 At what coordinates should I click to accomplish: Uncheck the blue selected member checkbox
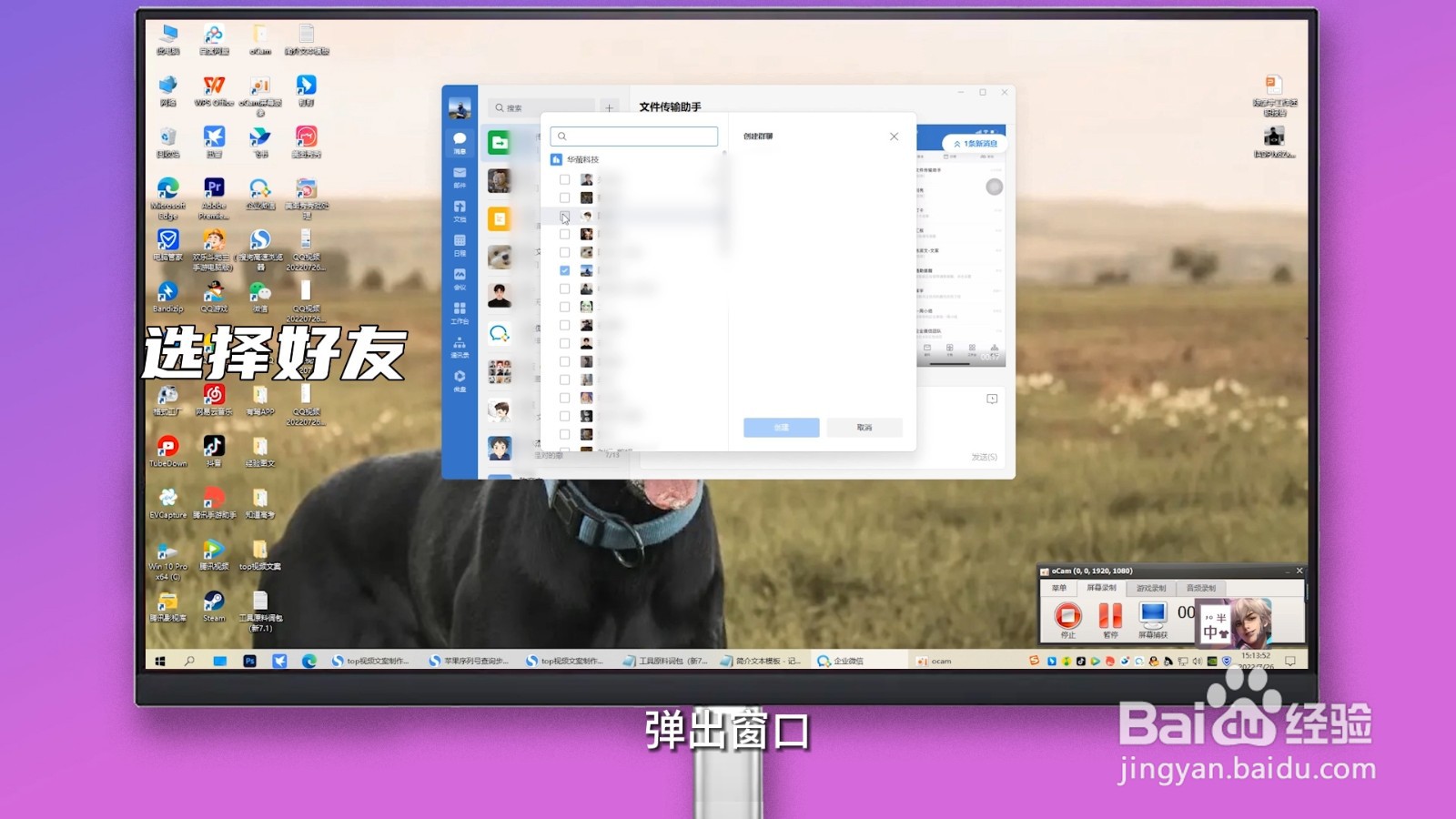click(x=563, y=270)
